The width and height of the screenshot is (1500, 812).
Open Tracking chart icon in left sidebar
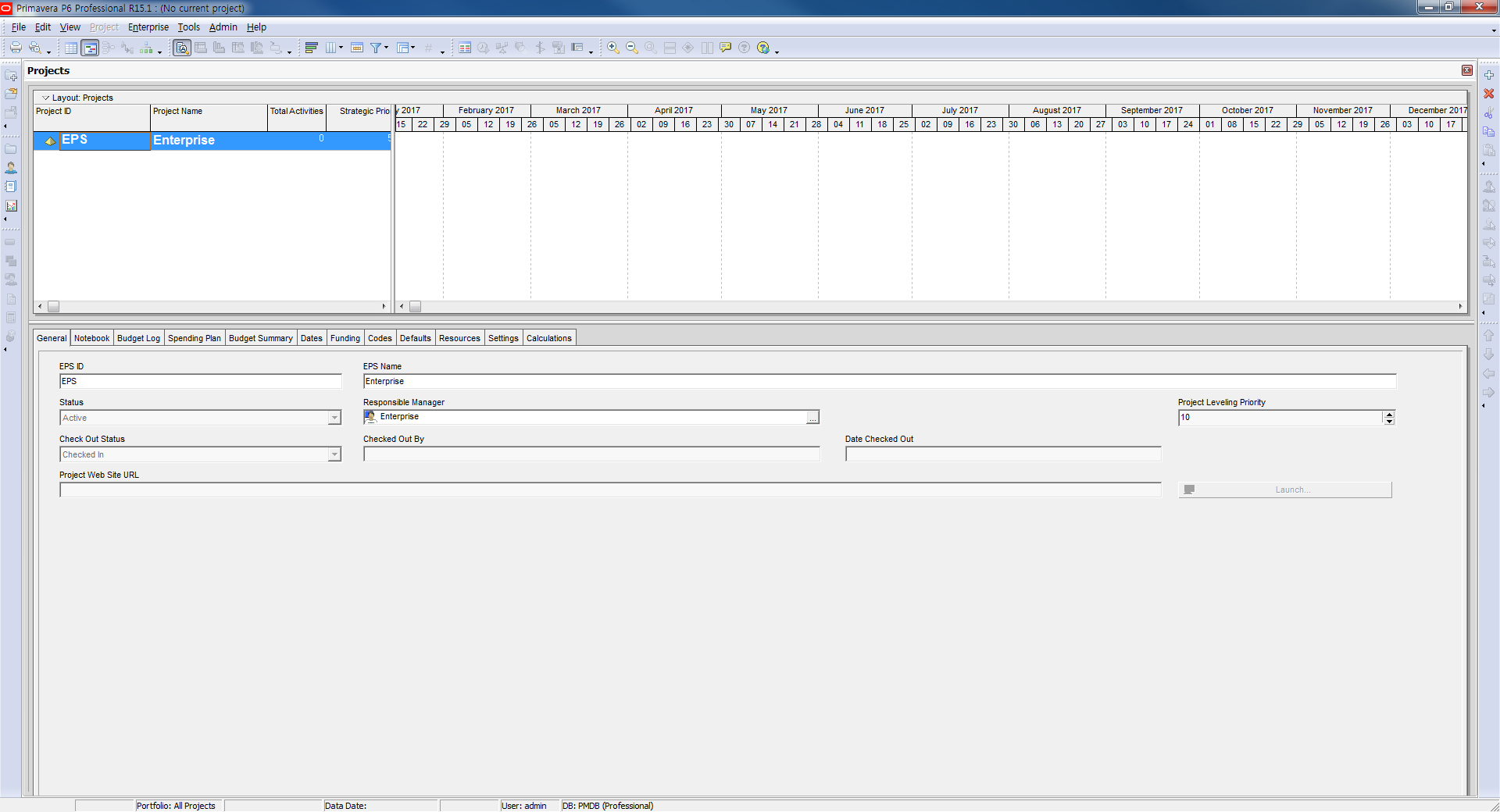(x=11, y=206)
